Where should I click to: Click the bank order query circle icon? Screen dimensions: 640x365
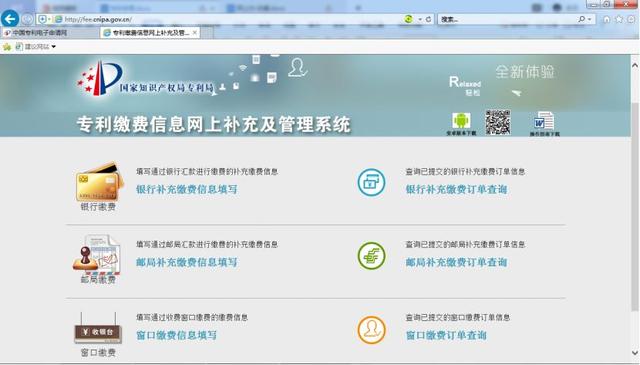click(371, 182)
